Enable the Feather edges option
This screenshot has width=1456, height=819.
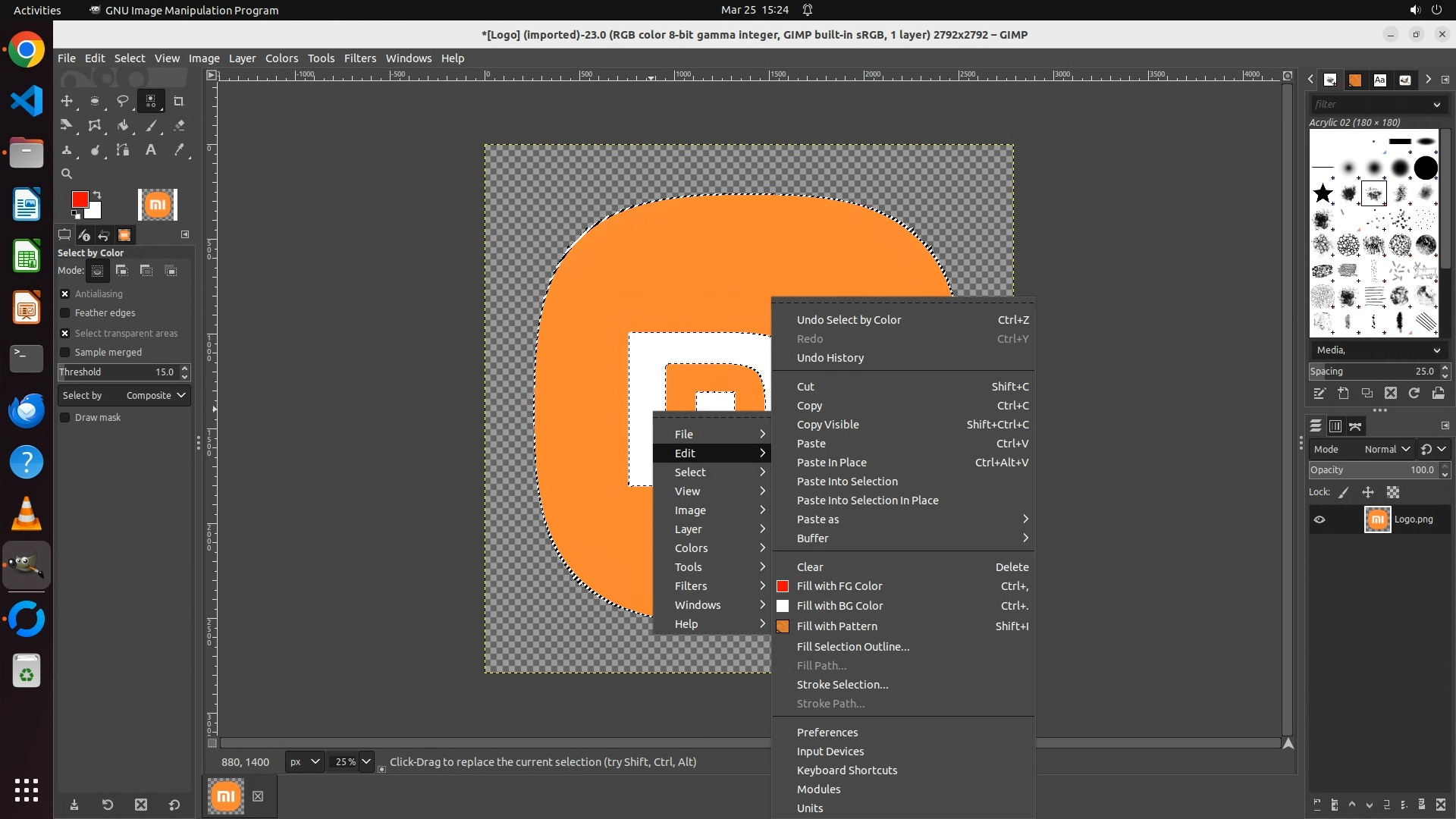pos(65,312)
